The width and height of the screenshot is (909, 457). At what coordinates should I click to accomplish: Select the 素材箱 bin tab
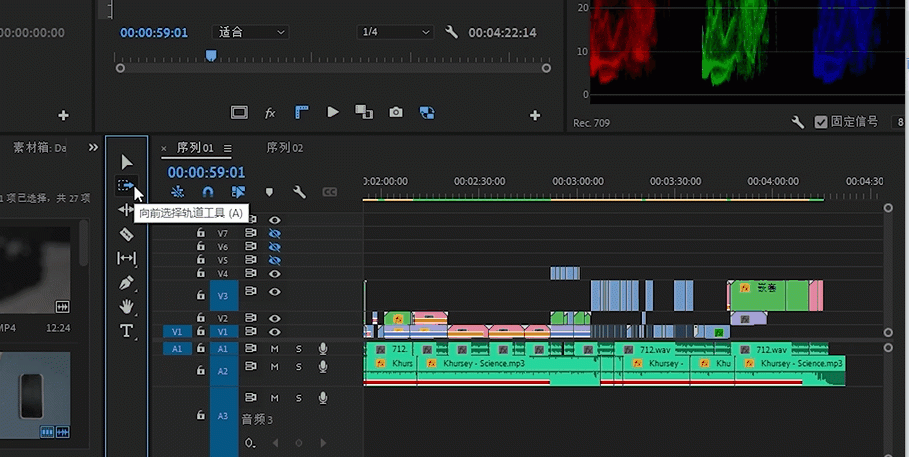click(39, 148)
